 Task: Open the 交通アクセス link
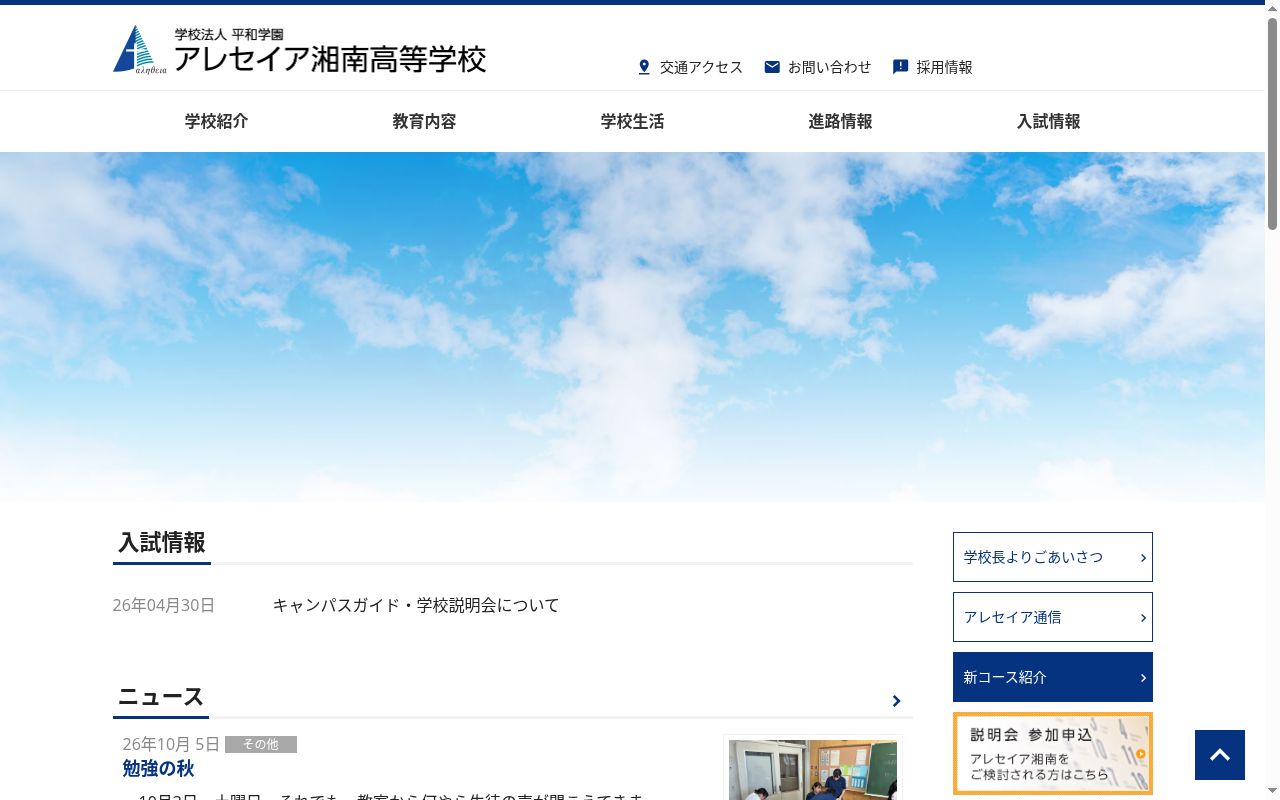tap(701, 67)
